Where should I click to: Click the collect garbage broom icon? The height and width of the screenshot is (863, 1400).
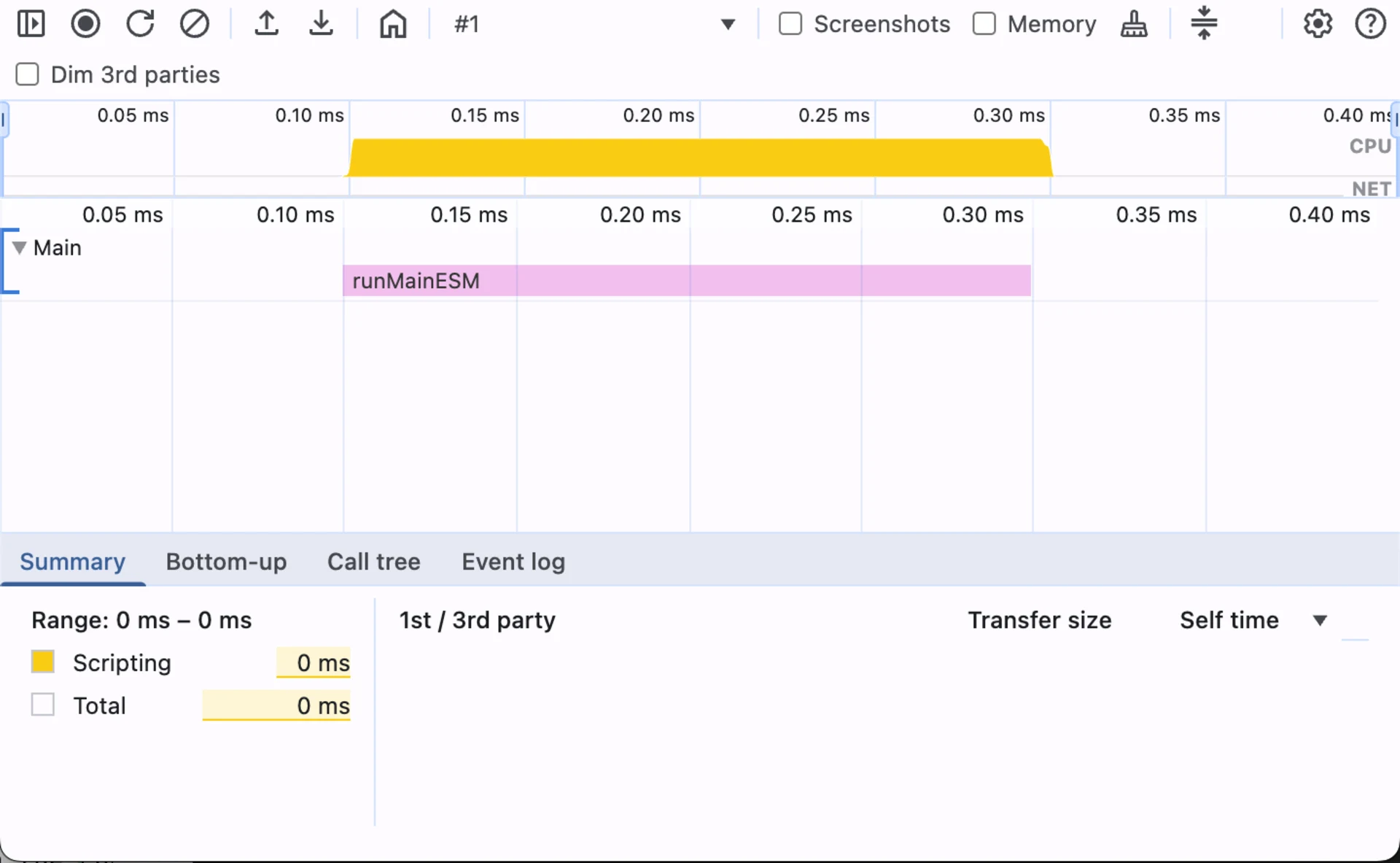1133,24
